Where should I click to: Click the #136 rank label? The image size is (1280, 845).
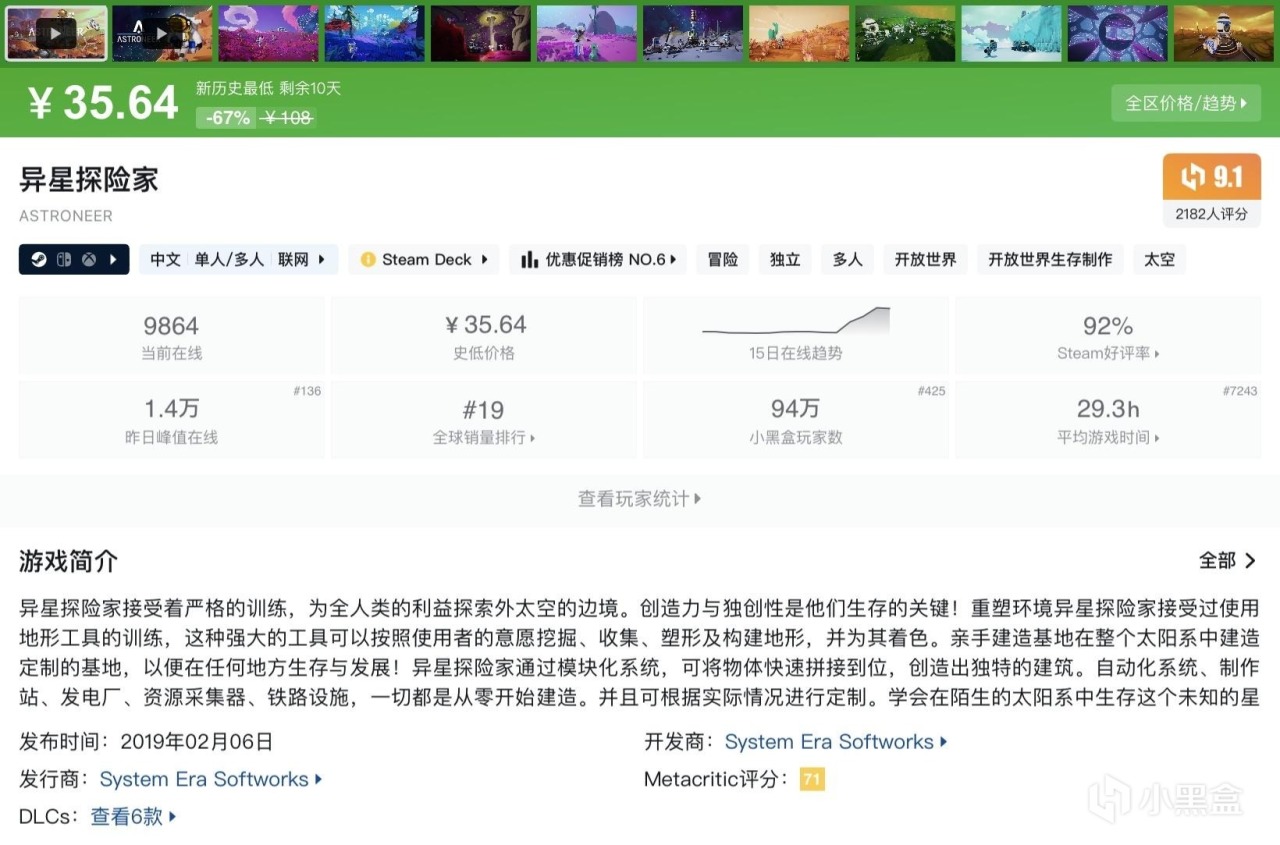click(x=307, y=391)
